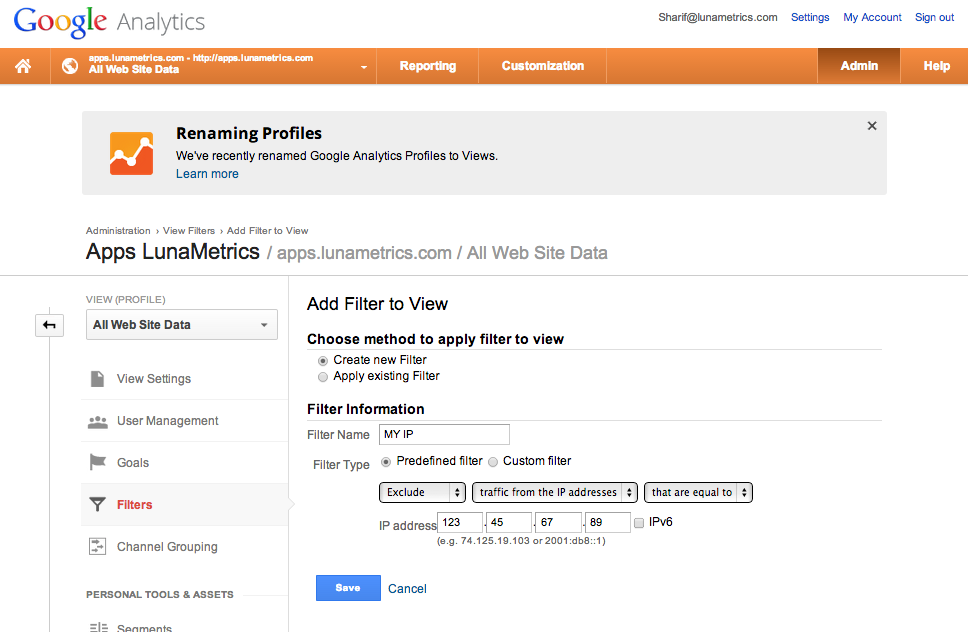Enable the IPv6 checkbox

(639, 523)
